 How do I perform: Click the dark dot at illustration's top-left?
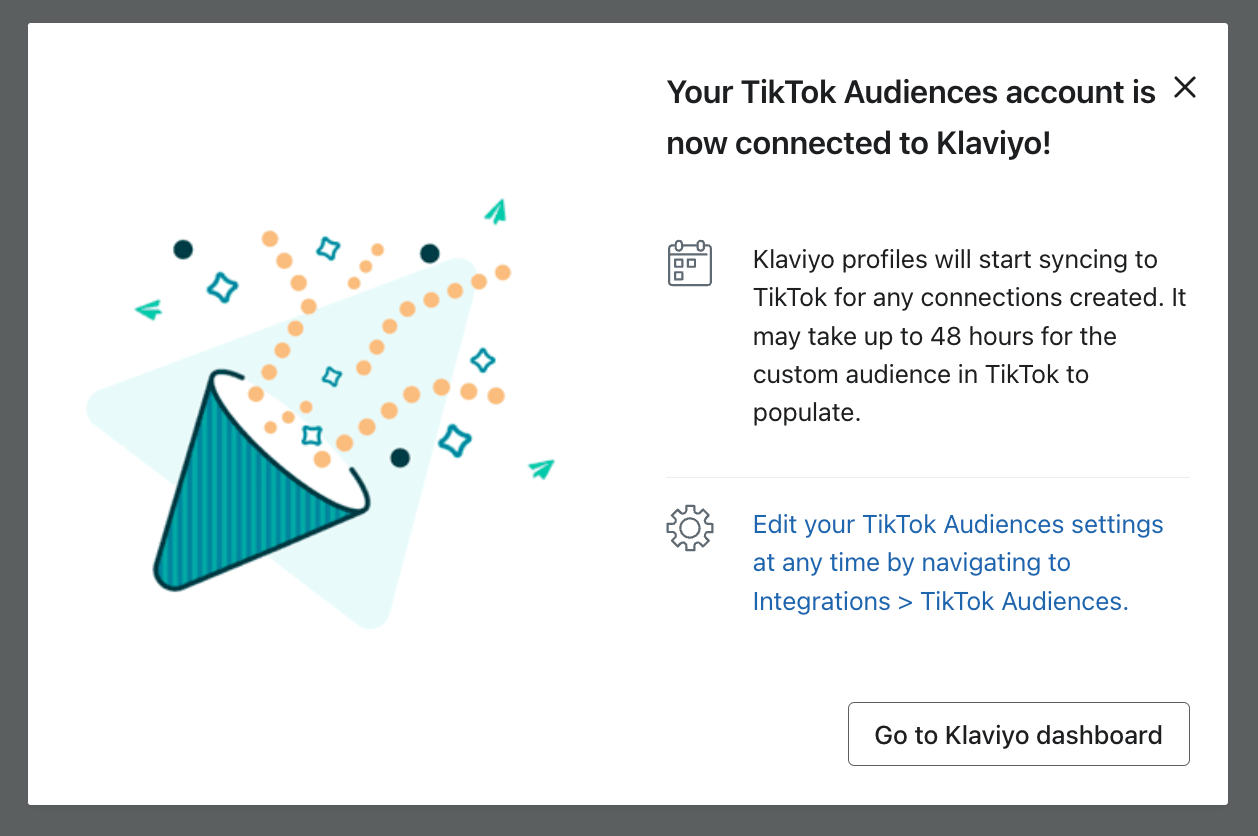(183, 249)
